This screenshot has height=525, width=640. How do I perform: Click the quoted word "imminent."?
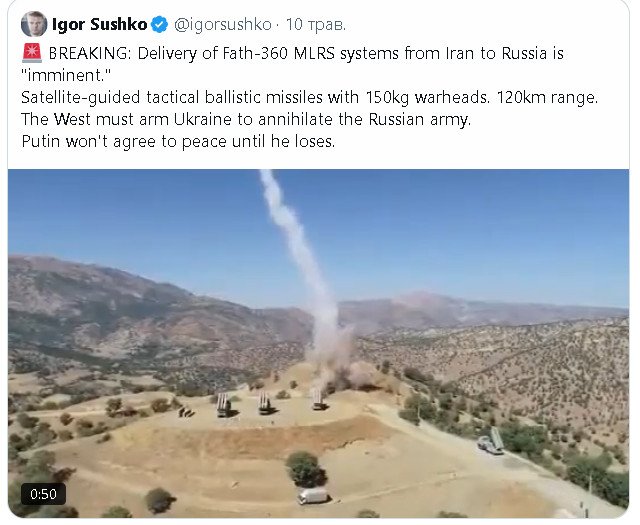click(66, 75)
